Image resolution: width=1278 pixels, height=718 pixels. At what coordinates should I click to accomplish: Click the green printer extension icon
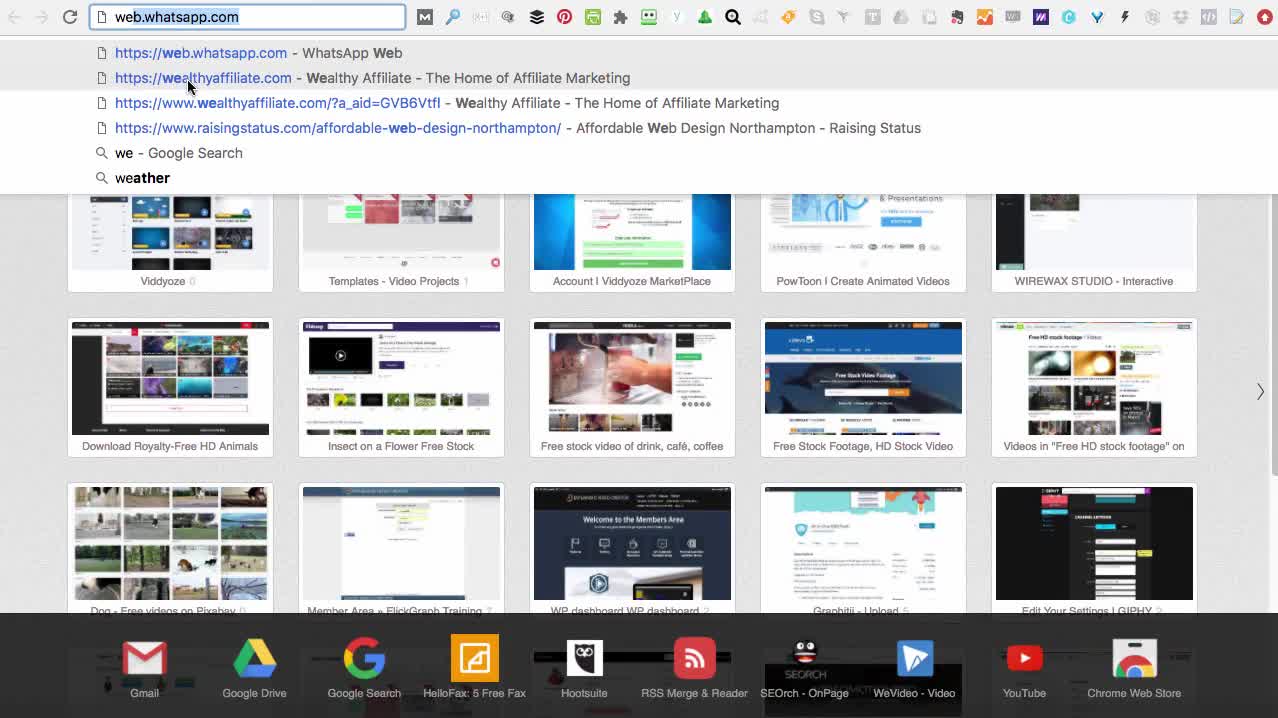tap(593, 17)
